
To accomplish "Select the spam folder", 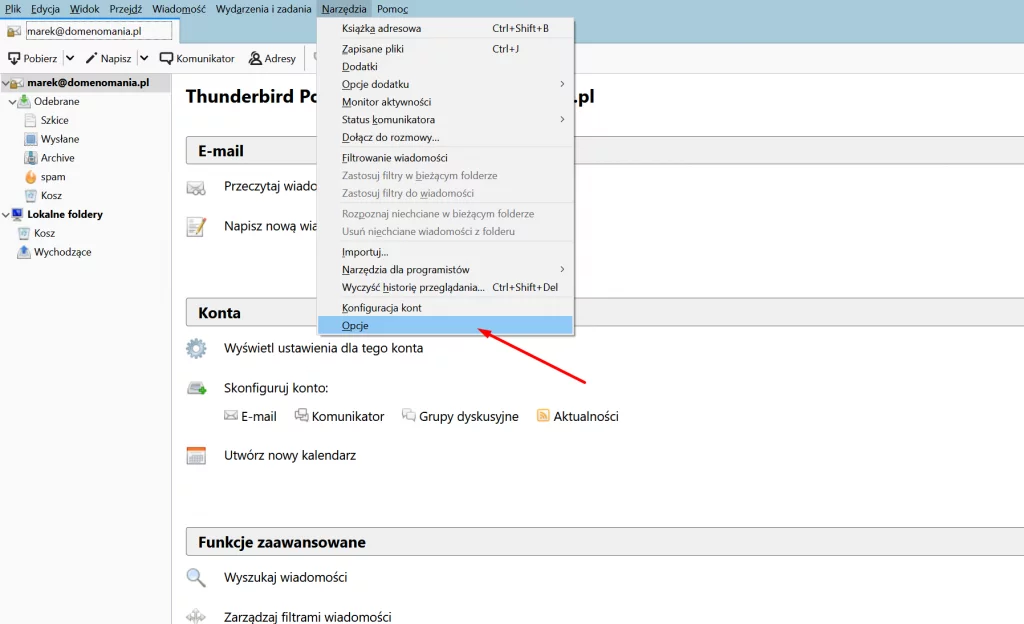I will (52, 177).
